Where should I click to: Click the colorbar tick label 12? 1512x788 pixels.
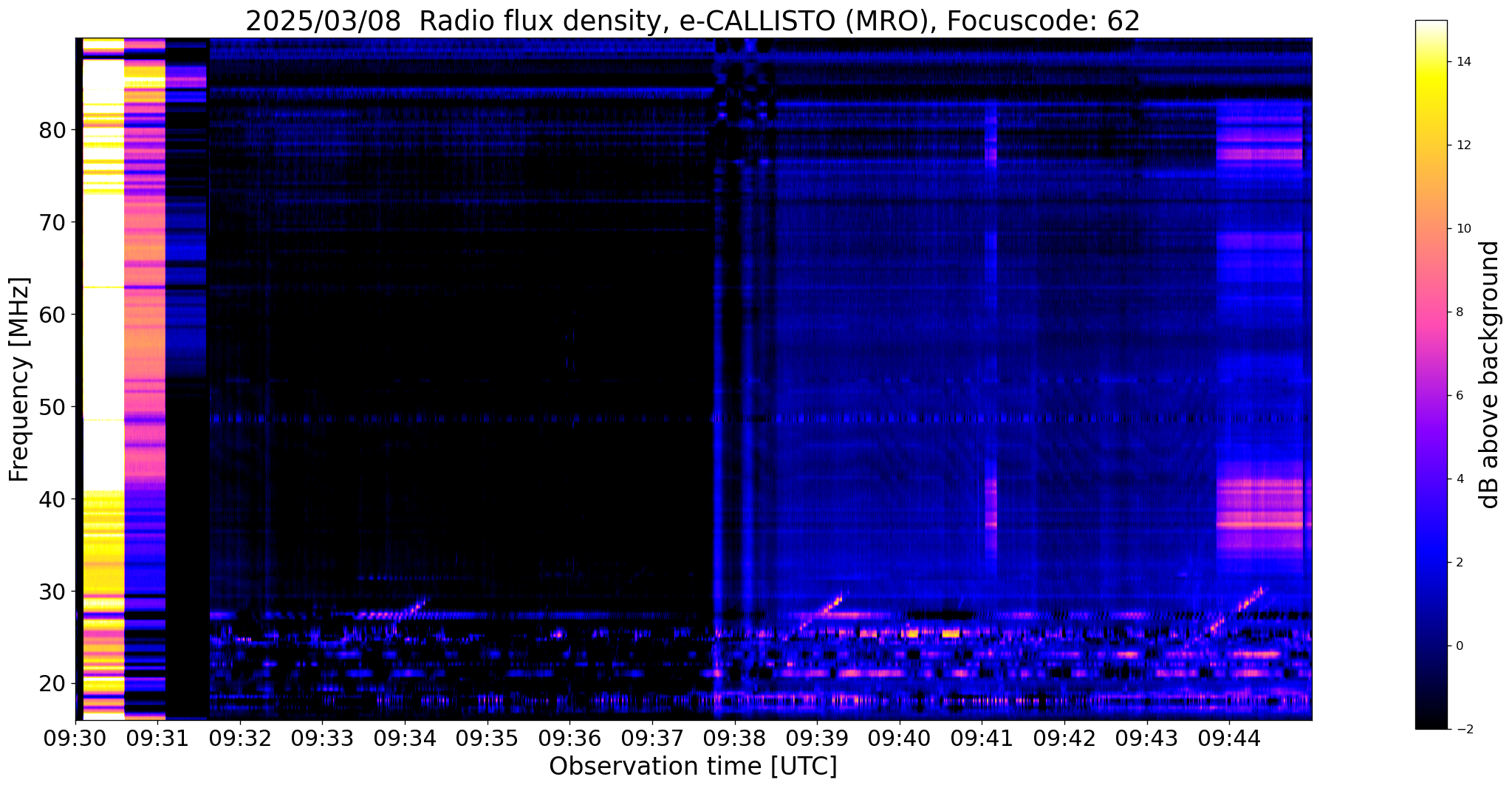(x=1463, y=145)
